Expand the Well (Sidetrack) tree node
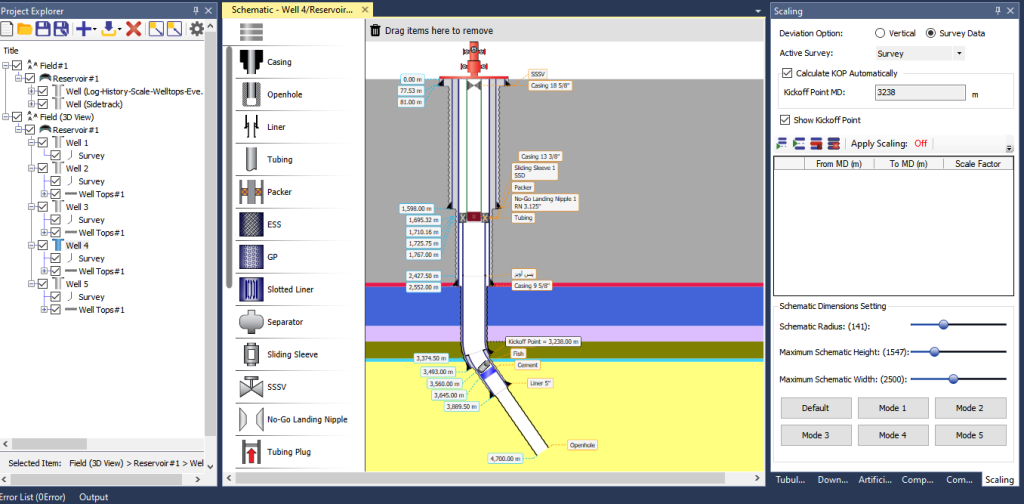Screen dimensions: 1024x504 click(31, 103)
